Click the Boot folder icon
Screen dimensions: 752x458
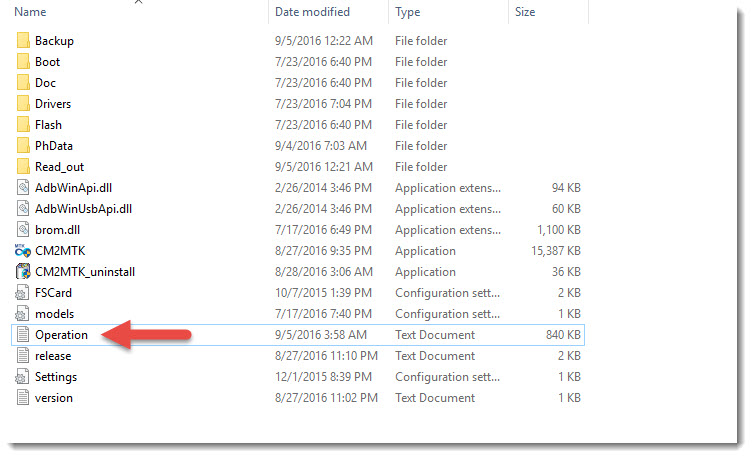point(23,62)
